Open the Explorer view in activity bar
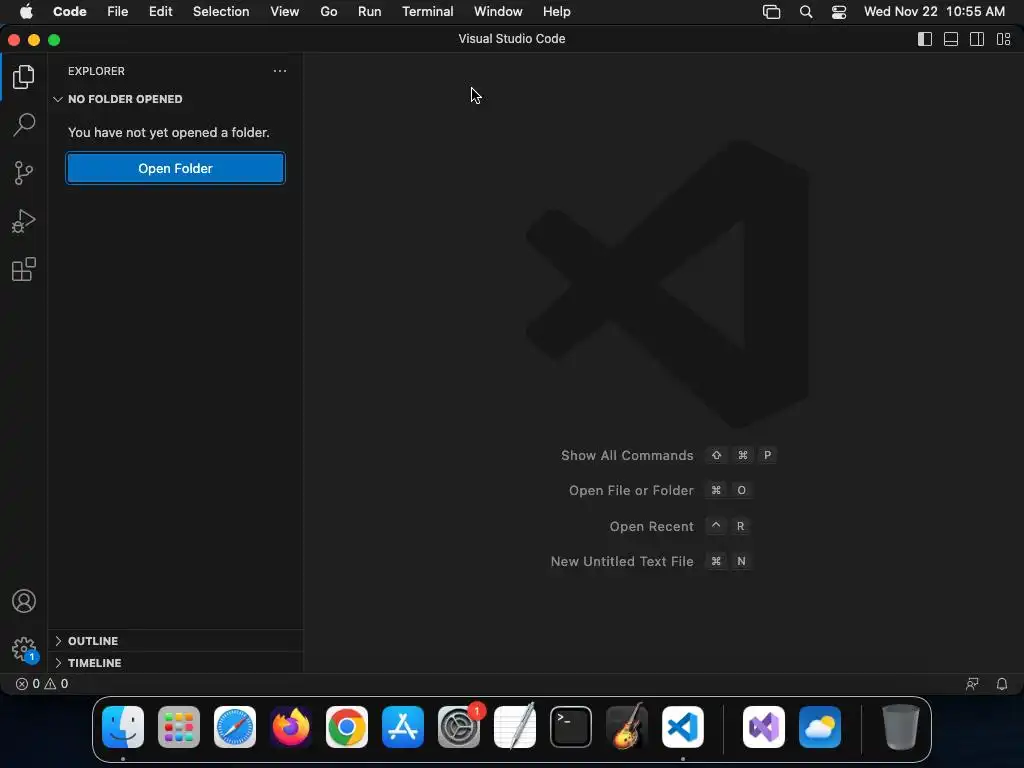Viewport: 1024px width, 768px height. (24, 77)
